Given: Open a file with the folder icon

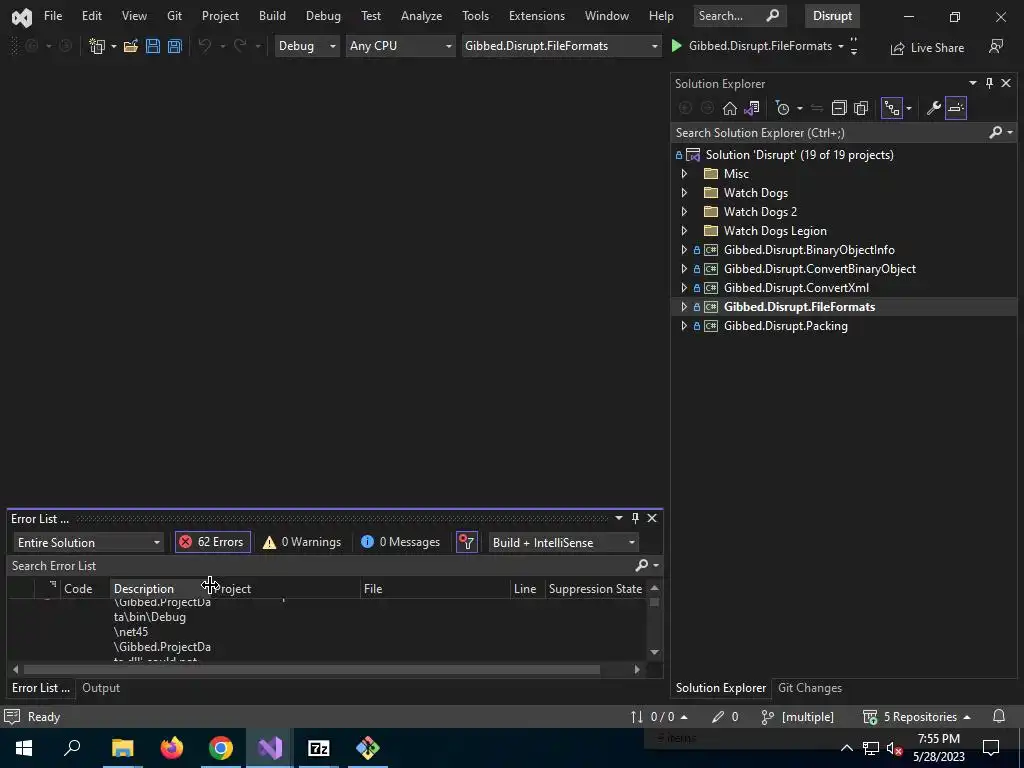Looking at the screenshot, I should click(131, 46).
